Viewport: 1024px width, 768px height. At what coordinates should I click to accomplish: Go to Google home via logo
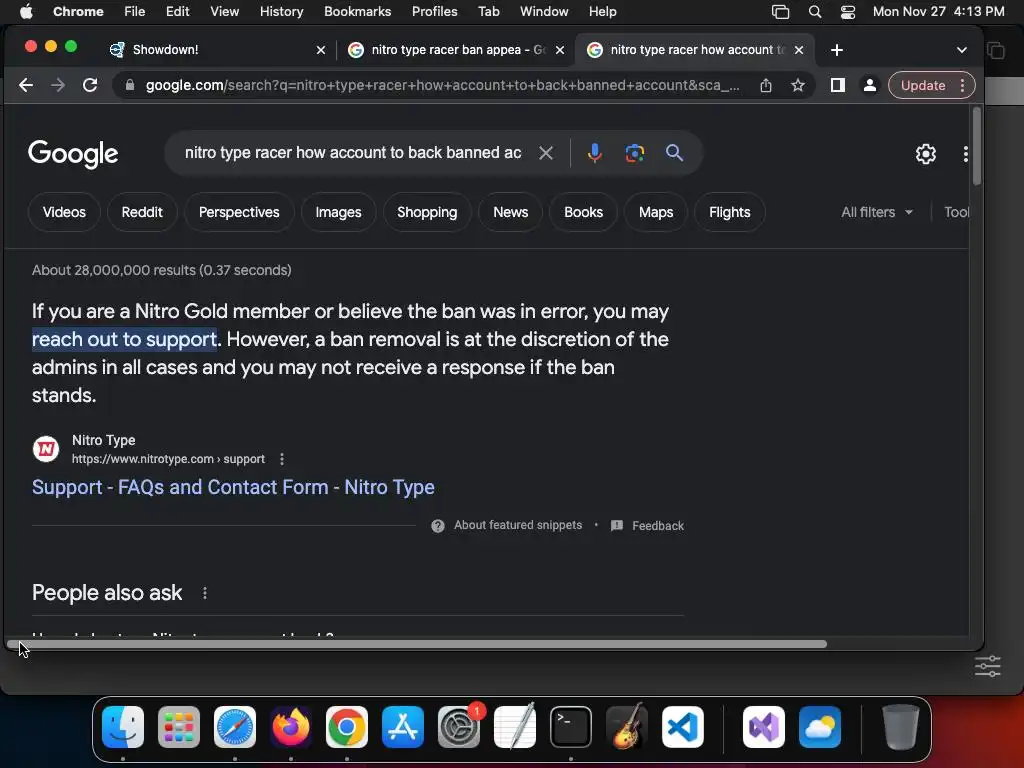73,154
